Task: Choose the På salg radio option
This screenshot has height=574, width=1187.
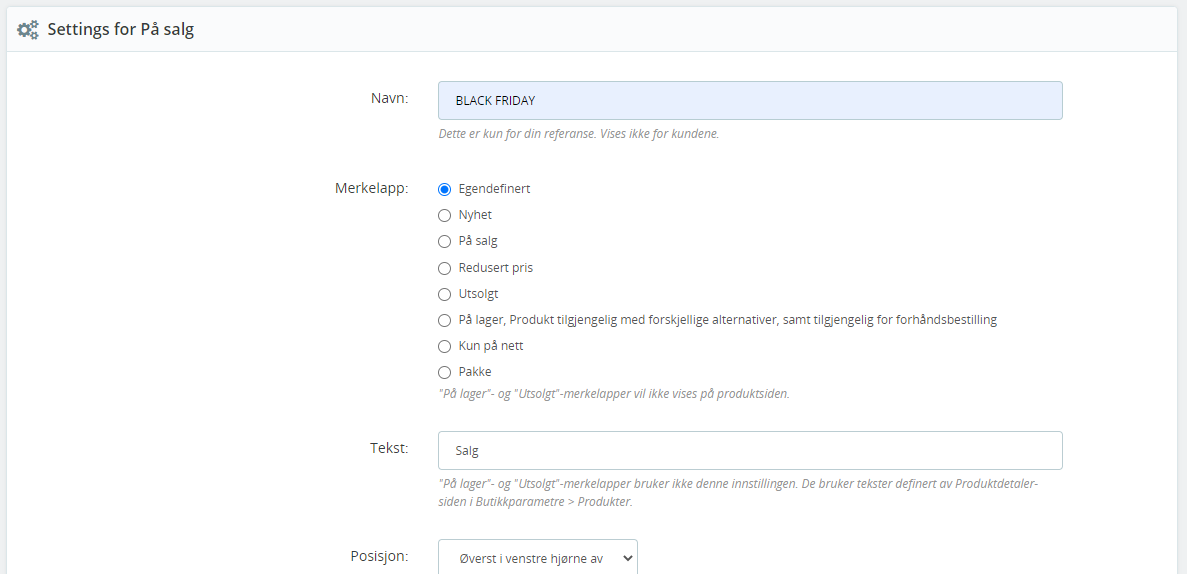Action: (x=444, y=242)
